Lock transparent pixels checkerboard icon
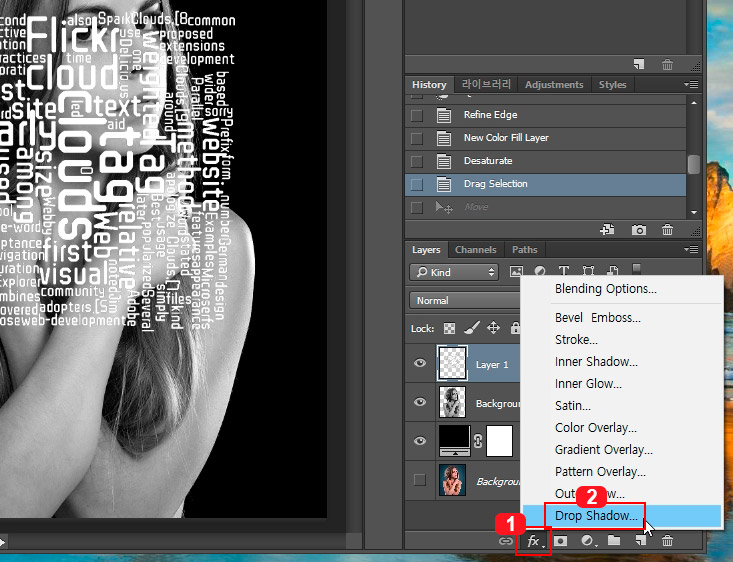Viewport: 733px width, 562px height. [449, 328]
